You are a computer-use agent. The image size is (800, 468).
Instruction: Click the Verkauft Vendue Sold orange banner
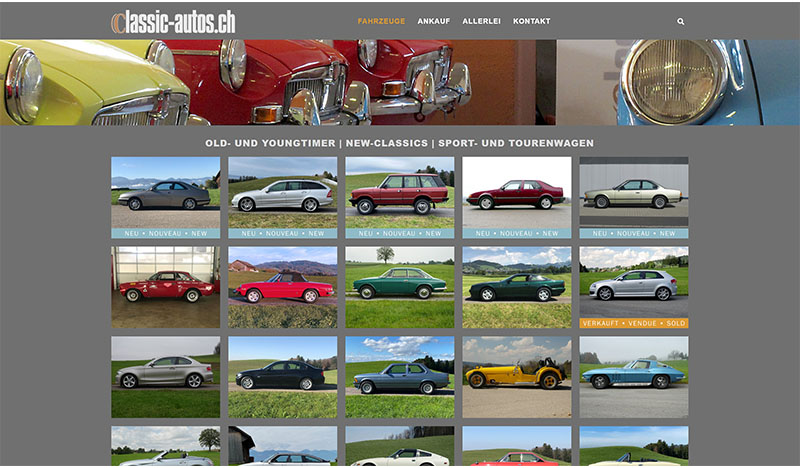tap(634, 323)
